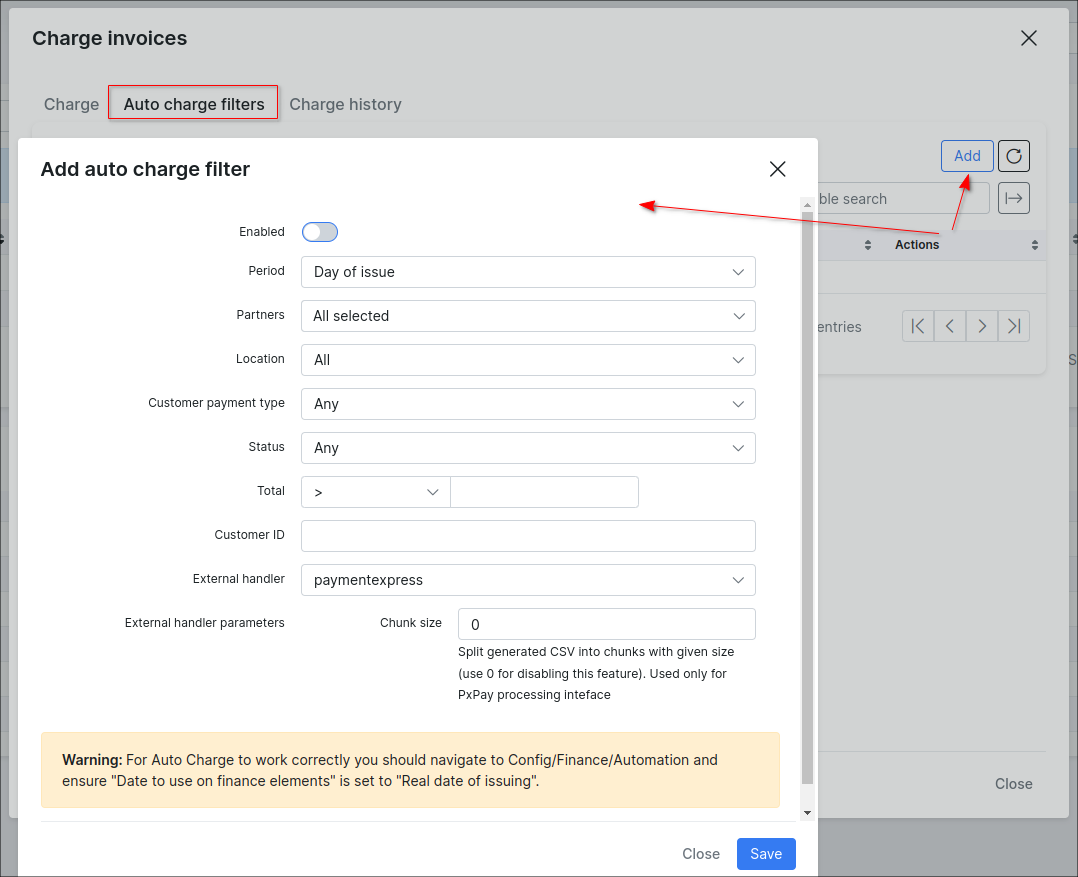Screen dimensions: 1078x877
Task: Focus the Customer ID input field
Action: click(x=528, y=536)
